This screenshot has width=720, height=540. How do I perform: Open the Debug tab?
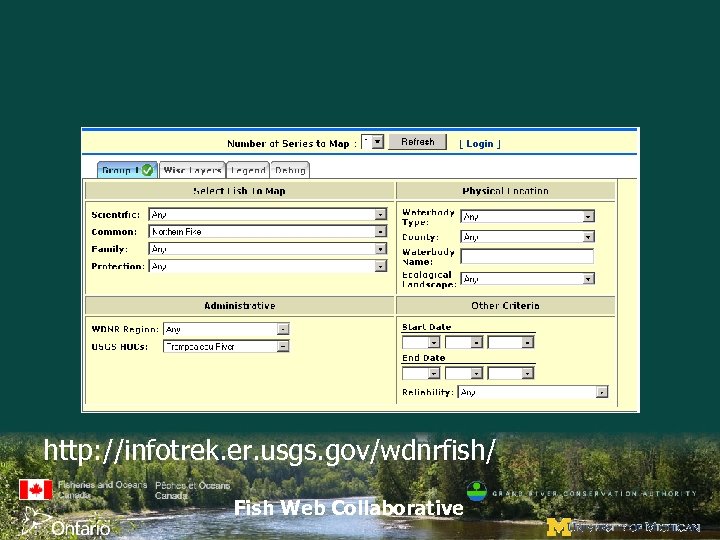(290, 170)
